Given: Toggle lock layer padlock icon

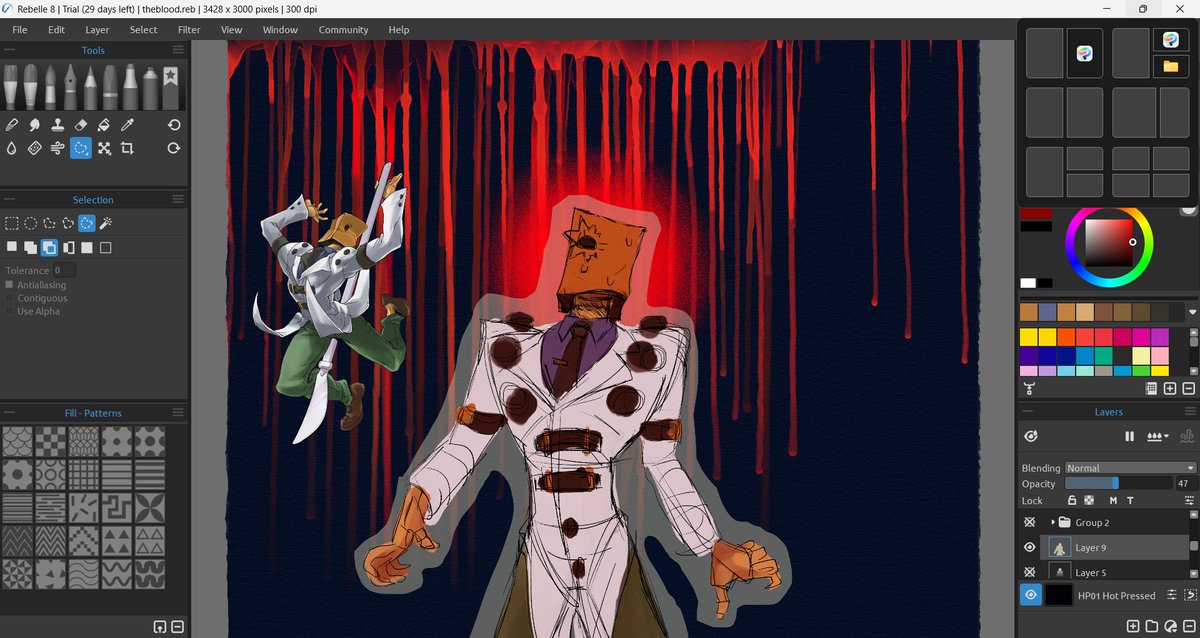Looking at the screenshot, I should tap(1071, 500).
